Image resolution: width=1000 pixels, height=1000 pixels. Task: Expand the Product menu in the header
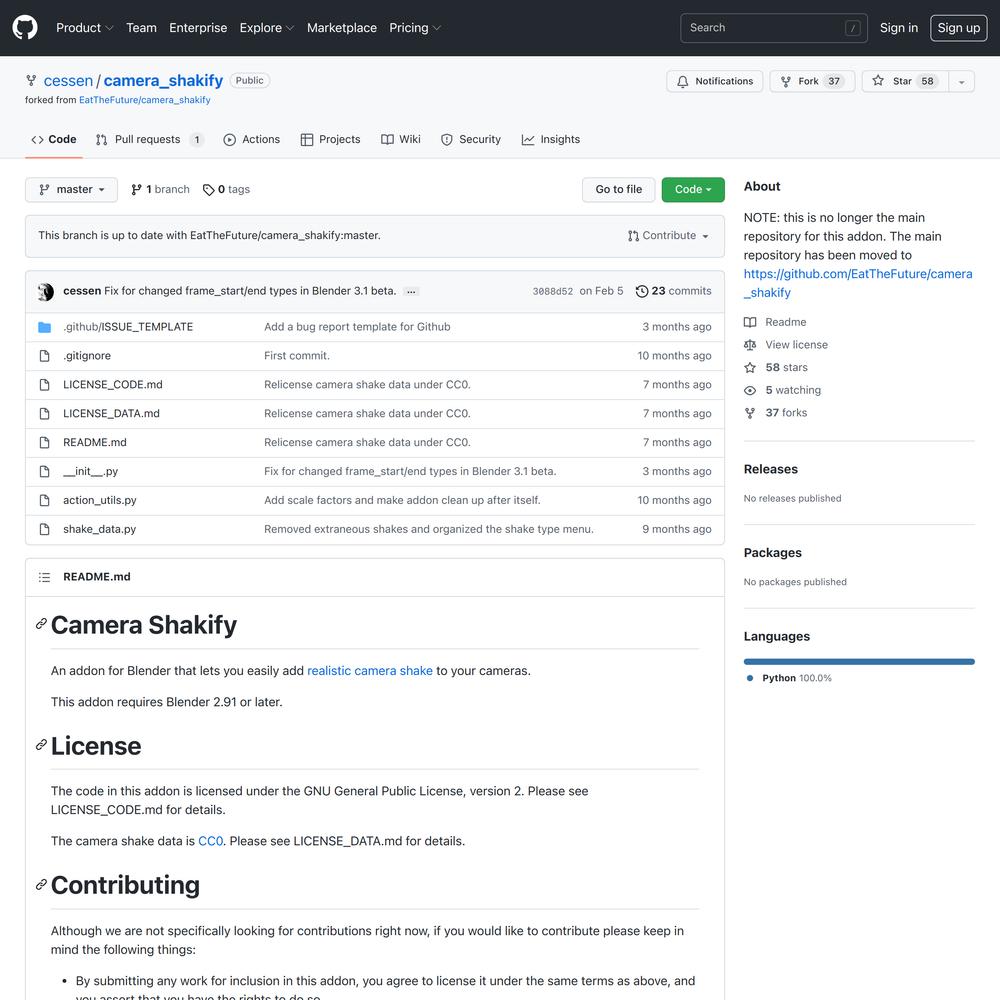[84, 27]
